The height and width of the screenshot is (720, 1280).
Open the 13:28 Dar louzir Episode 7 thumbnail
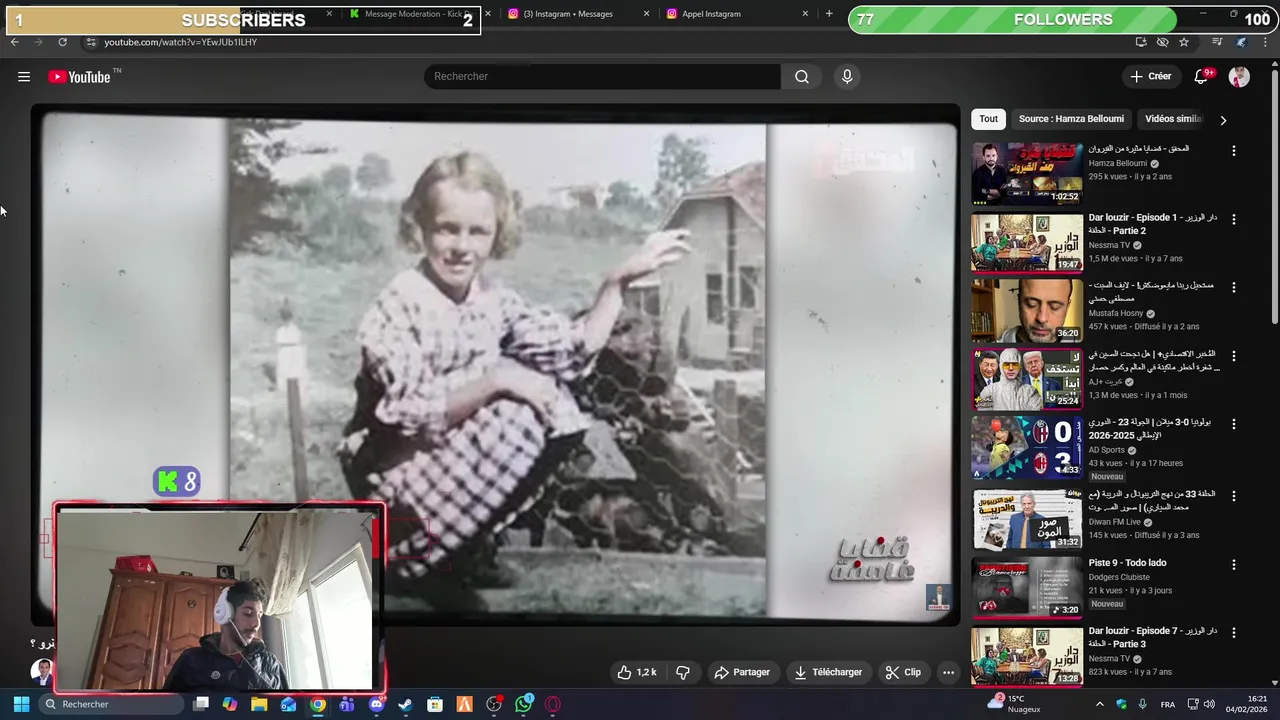[x=1027, y=656]
